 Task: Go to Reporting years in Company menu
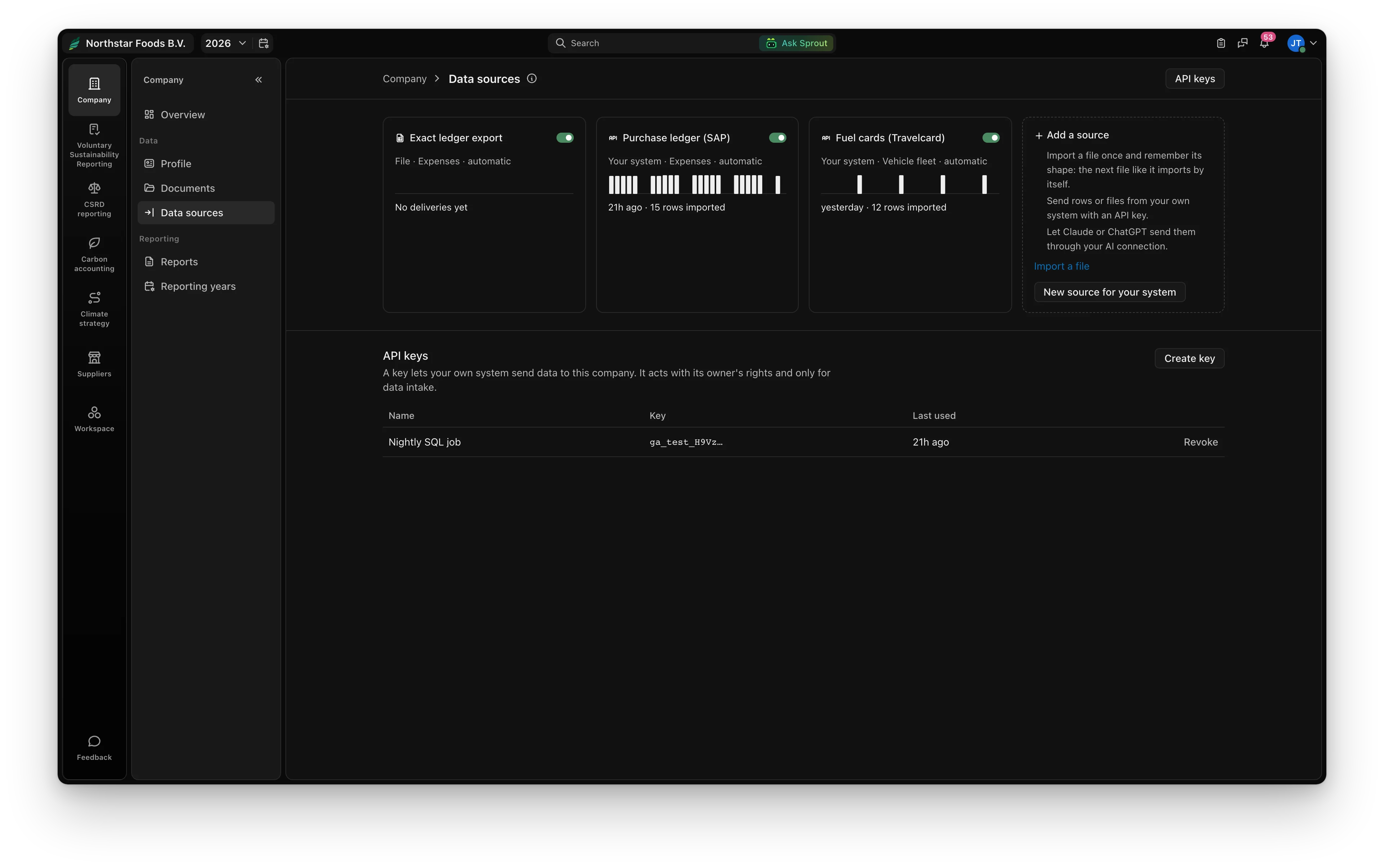coord(206,287)
